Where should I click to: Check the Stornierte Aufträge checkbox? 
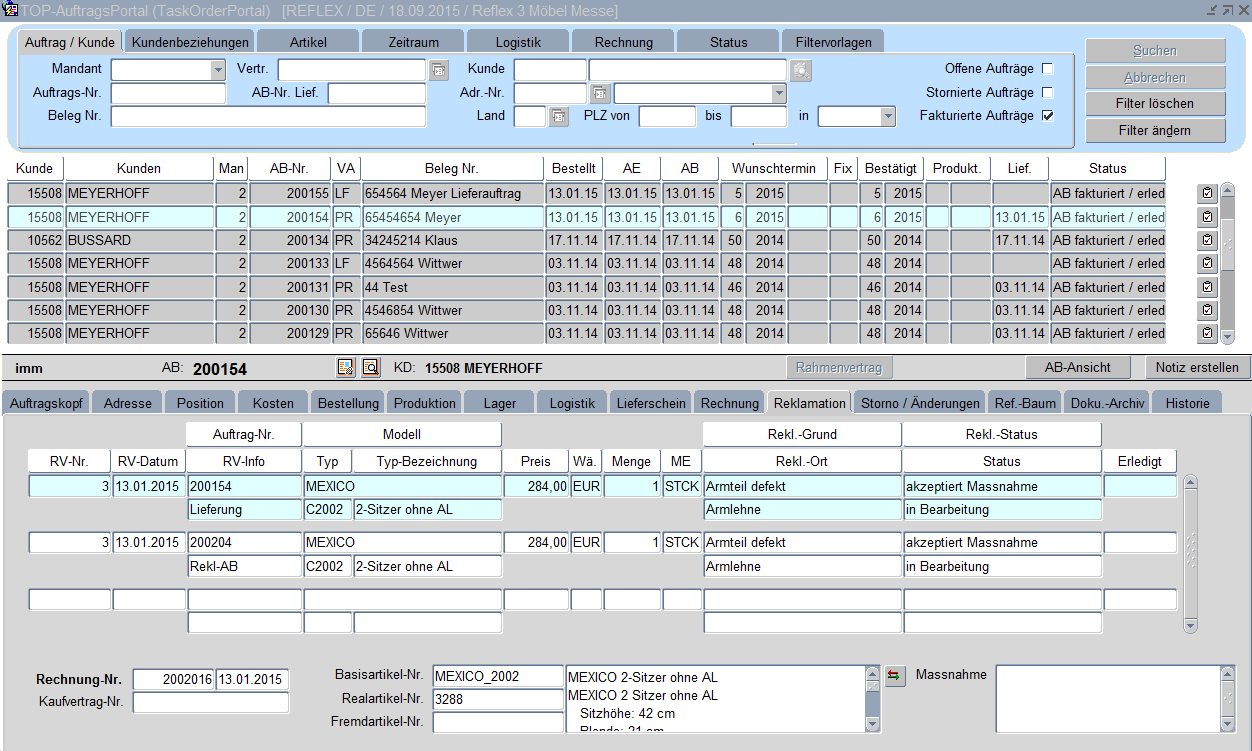1048,93
